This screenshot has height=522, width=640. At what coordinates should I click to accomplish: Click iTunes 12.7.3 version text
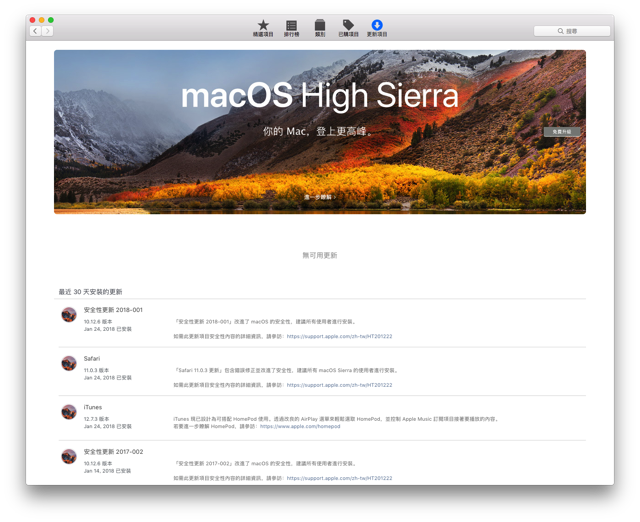coord(96,419)
